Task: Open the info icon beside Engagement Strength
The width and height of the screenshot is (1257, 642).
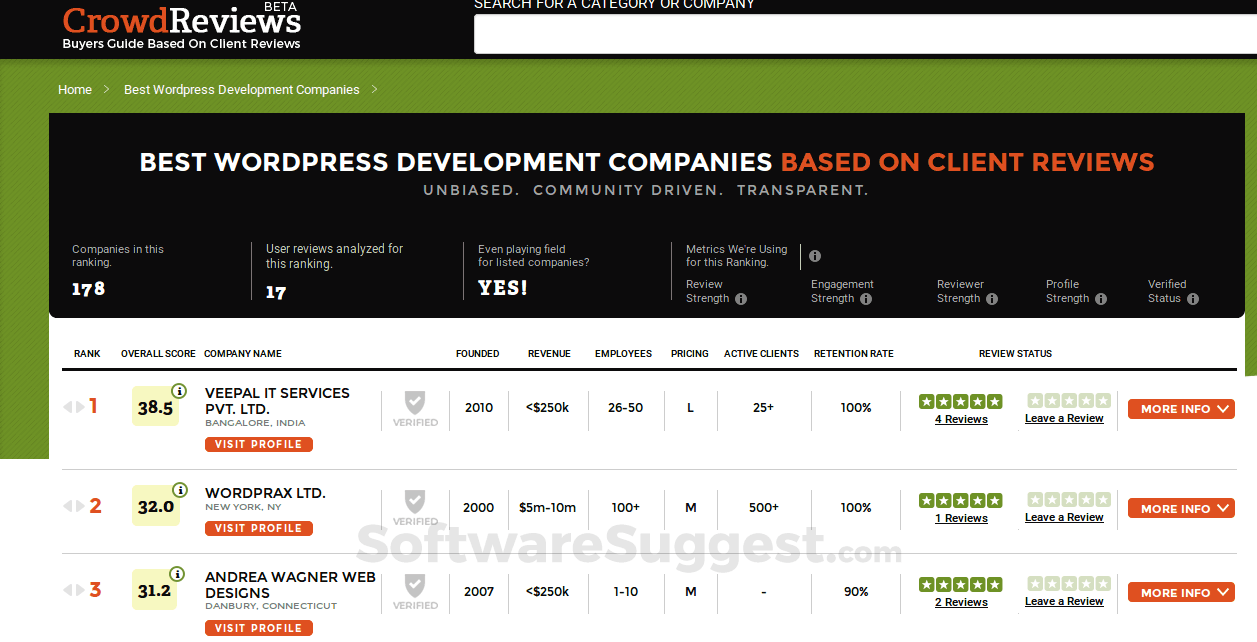Action: click(866, 298)
